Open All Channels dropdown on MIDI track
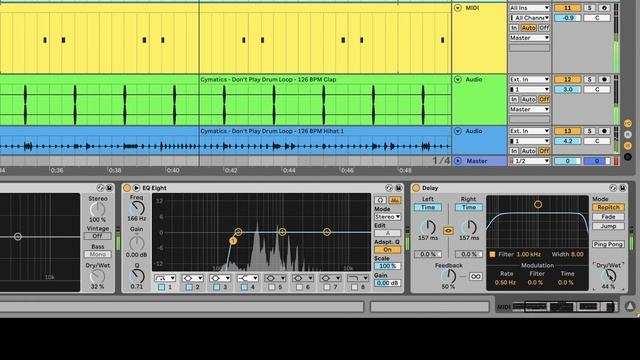 coord(529,18)
